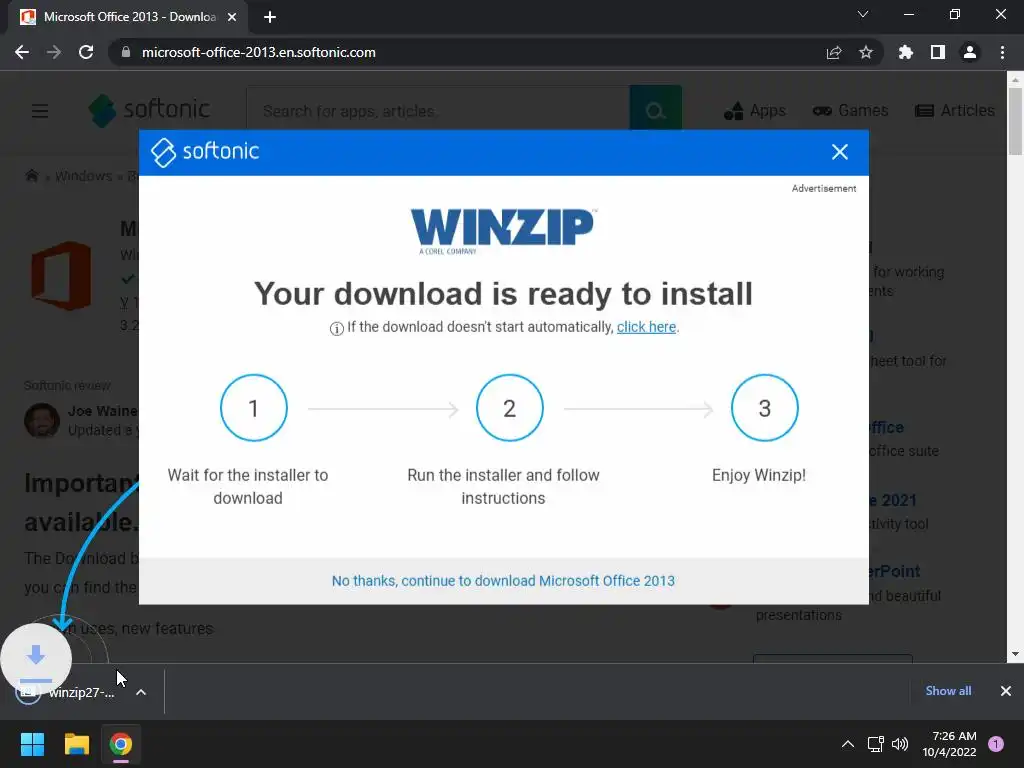Click the 'click here' download link
The image size is (1024, 768).
click(646, 327)
